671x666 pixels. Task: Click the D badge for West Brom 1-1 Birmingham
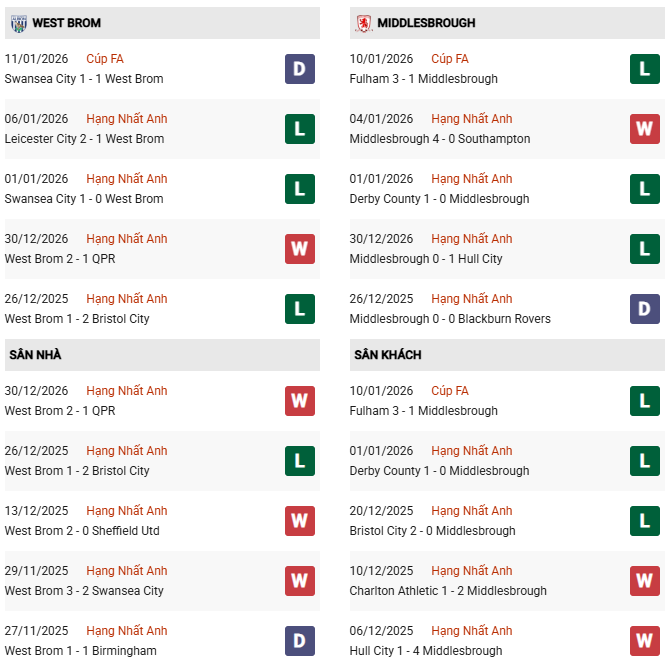click(300, 641)
